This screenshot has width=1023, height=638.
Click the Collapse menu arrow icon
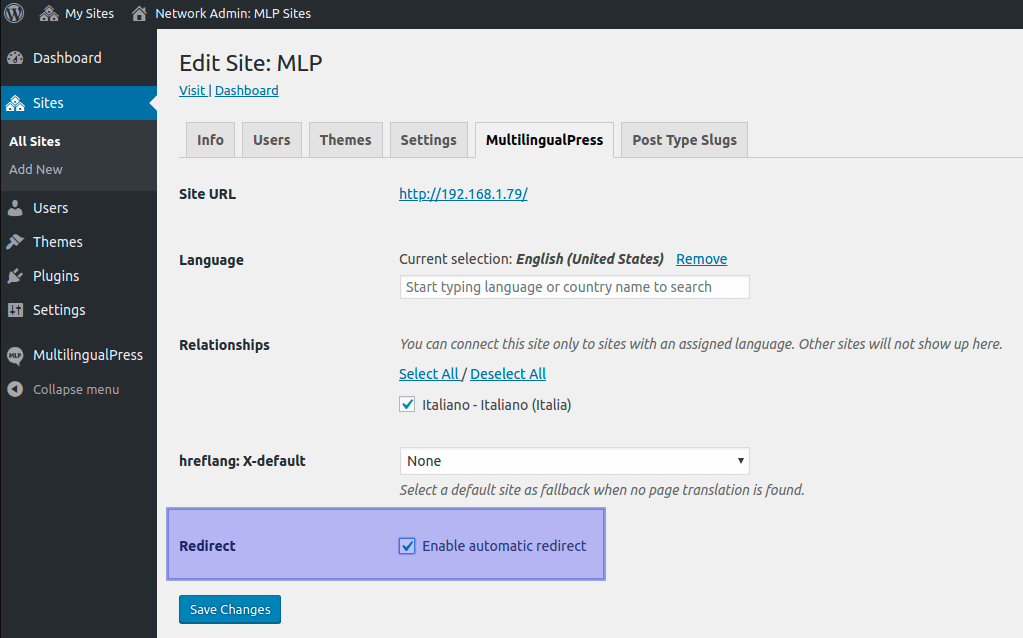(15, 389)
